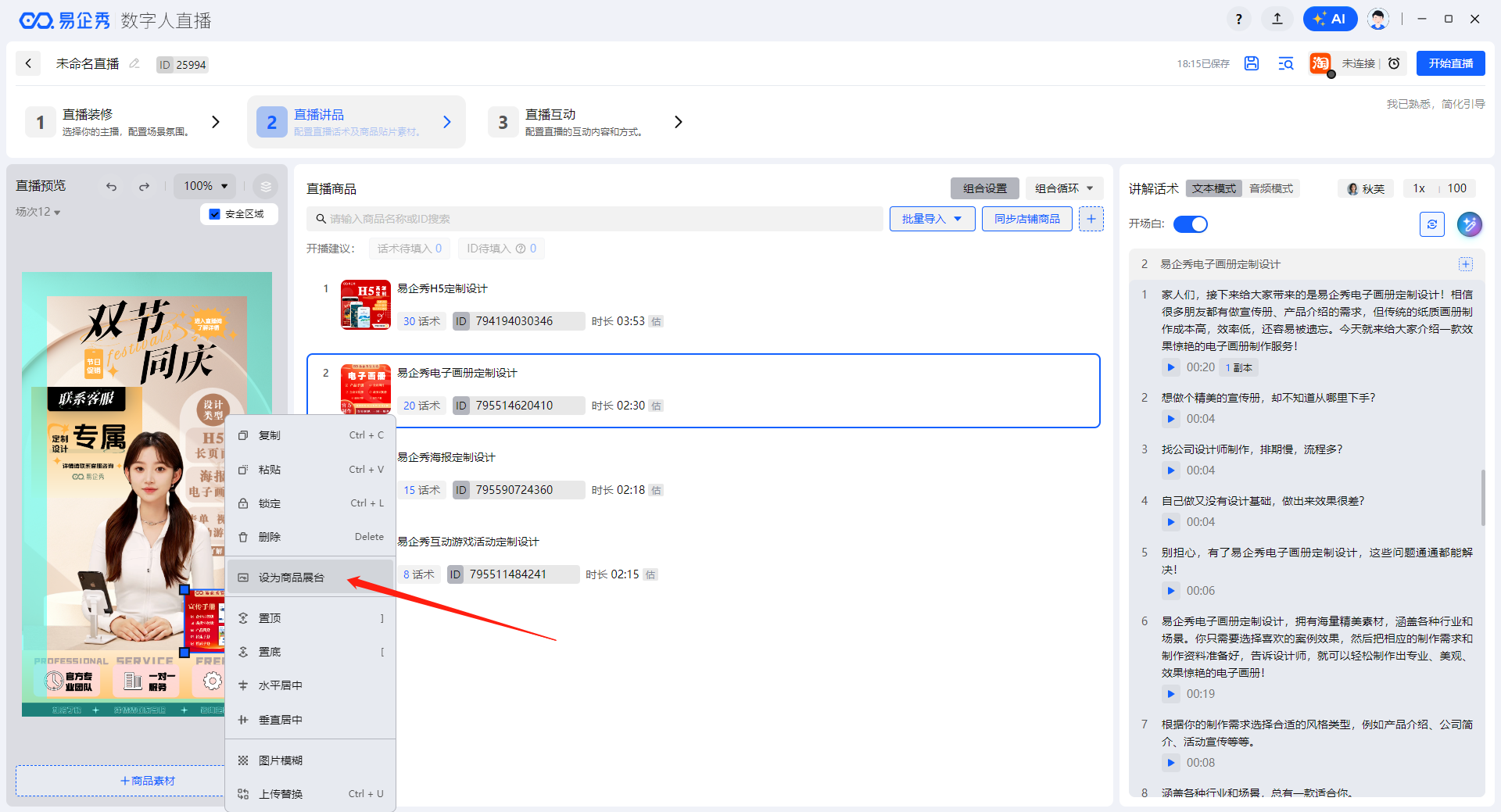Click the help icon next to ID待填入
The width and height of the screenshot is (1501, 812).
click(x=521, y=249)
